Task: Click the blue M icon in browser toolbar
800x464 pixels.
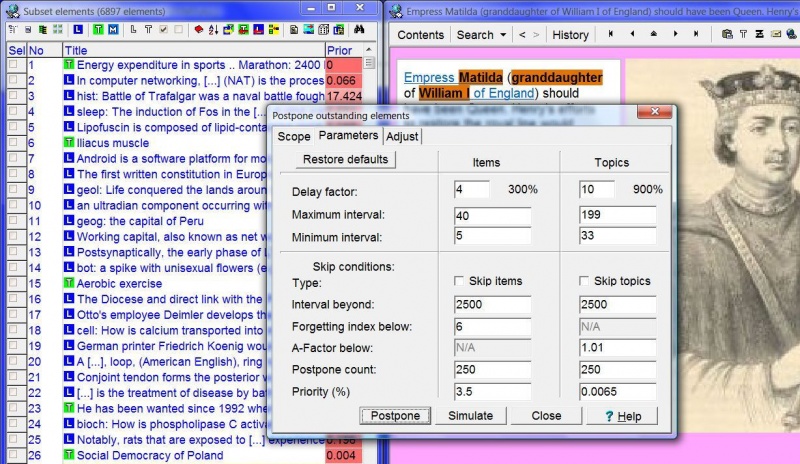Action: click(x=113, y=30)
